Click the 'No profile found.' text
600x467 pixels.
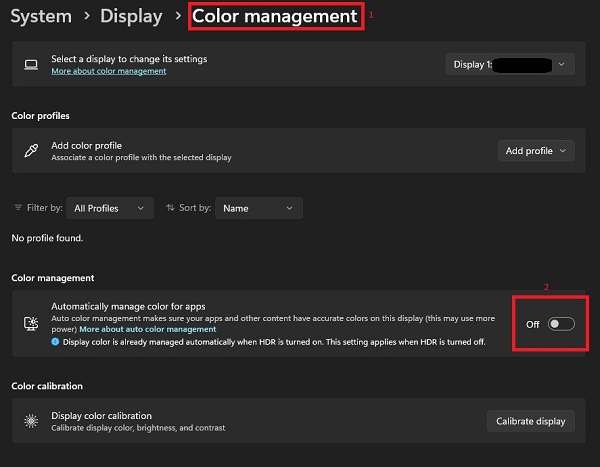coord(47,238)
